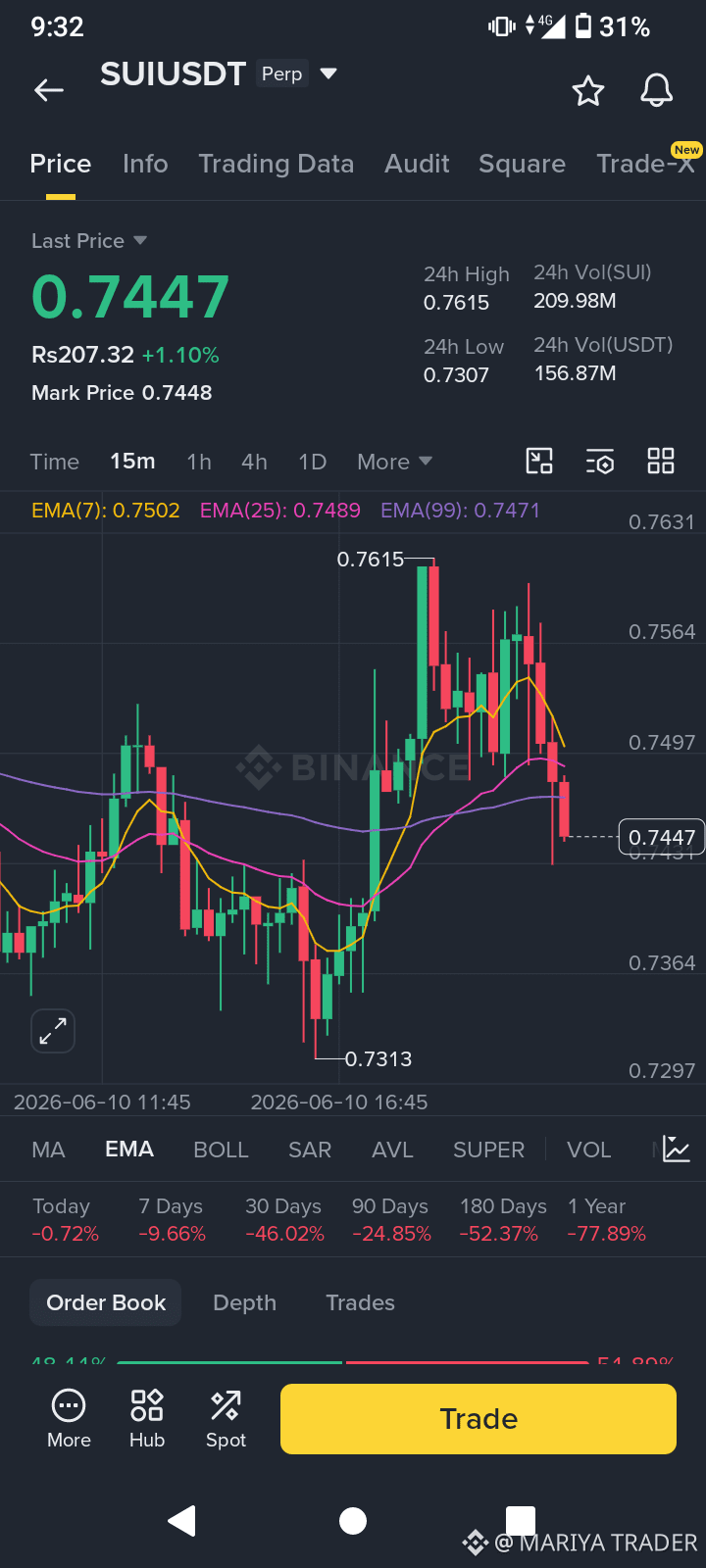
Task: Open the SUIUSDT pair selector dropdown
Action: (x=328, y=73)
